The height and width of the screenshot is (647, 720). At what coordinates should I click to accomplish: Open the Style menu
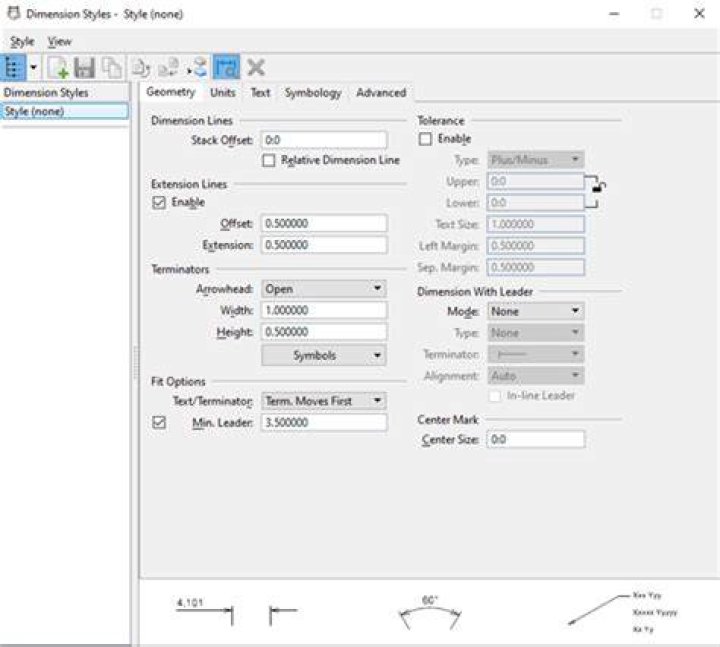coord(22,41)
